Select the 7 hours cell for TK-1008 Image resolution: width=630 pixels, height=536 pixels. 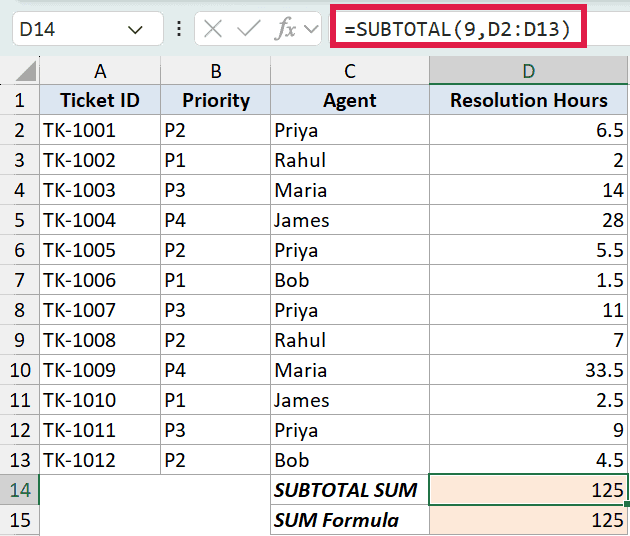(529, 340)
